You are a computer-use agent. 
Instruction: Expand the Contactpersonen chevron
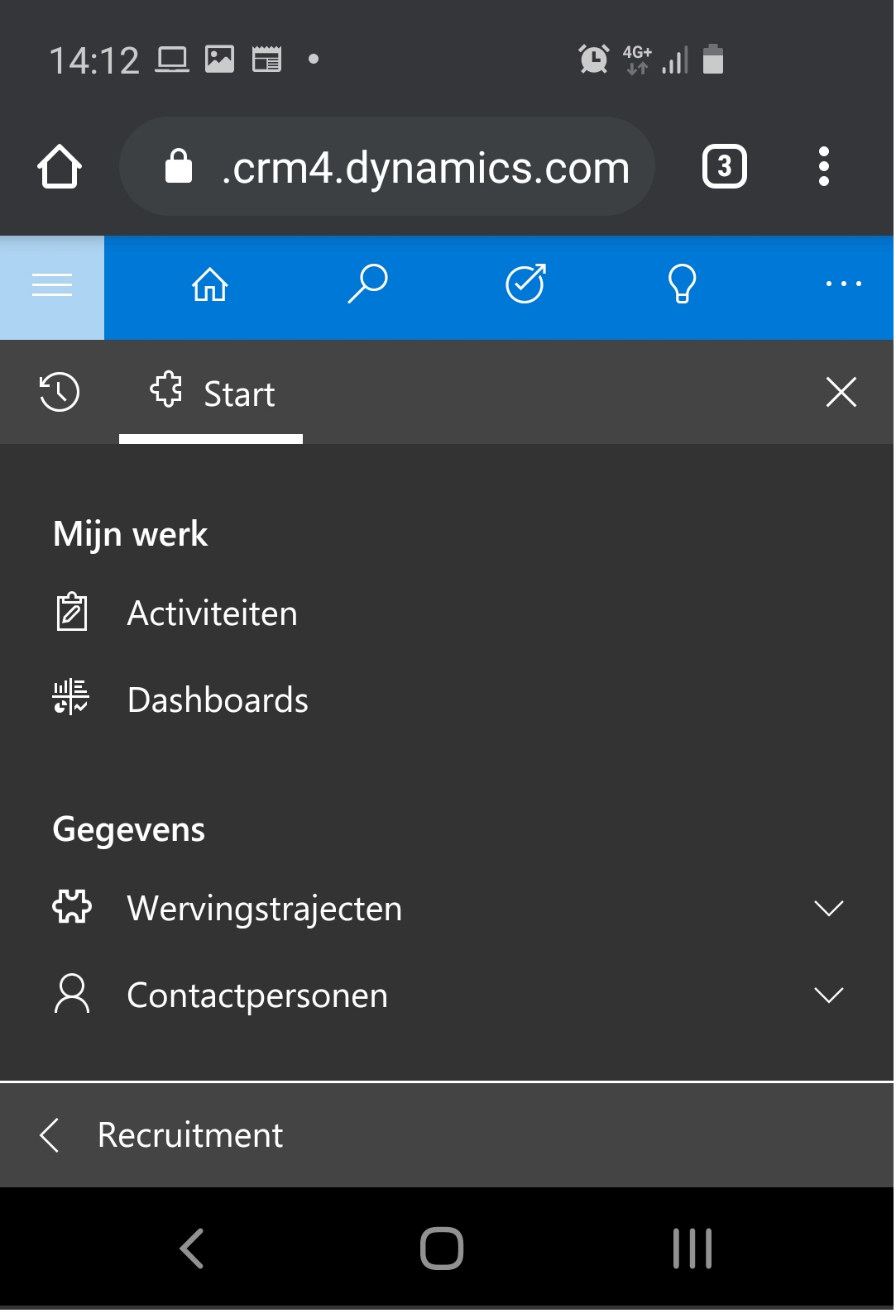(829, 996)
